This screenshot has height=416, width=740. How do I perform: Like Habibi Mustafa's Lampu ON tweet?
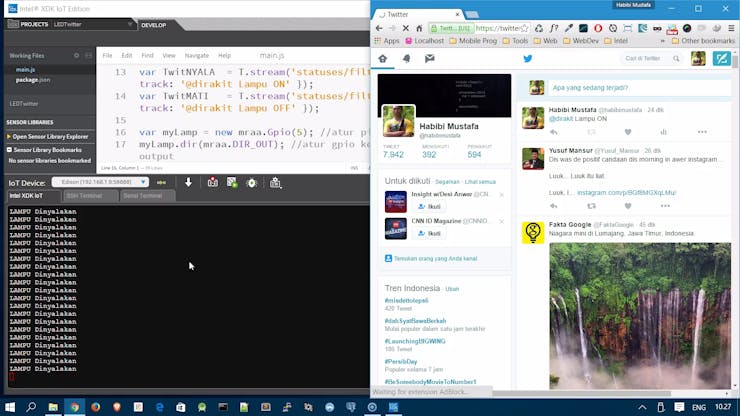pyautogui.click(x=628, y=132)
